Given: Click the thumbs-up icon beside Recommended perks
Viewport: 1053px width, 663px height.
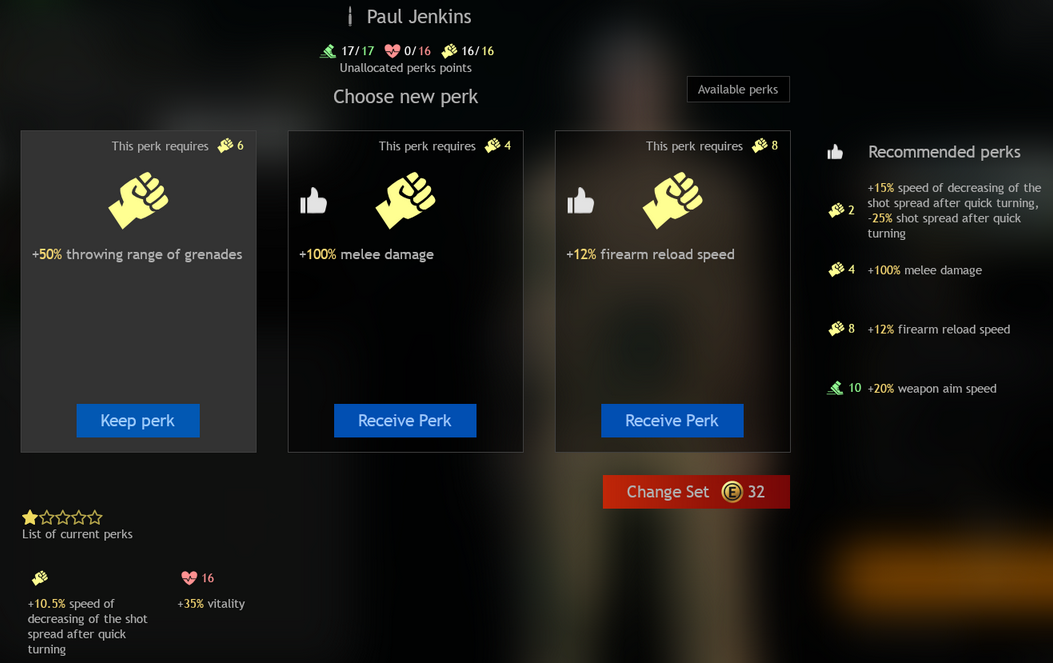Looking at the screenshot, I should (x=835, y=152).
